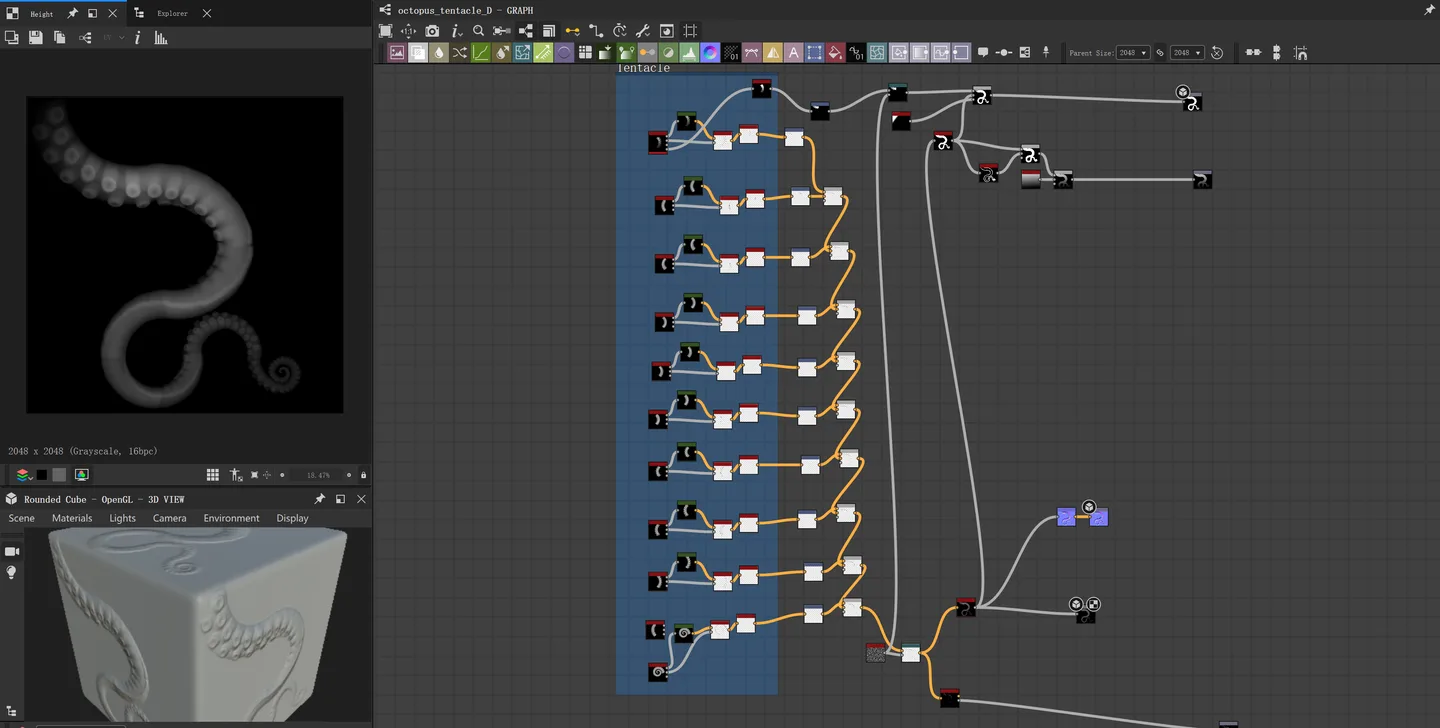1440x728 pixels.
Task: Toggle the 3D view camera icon
Action: (x=12, y=551)
